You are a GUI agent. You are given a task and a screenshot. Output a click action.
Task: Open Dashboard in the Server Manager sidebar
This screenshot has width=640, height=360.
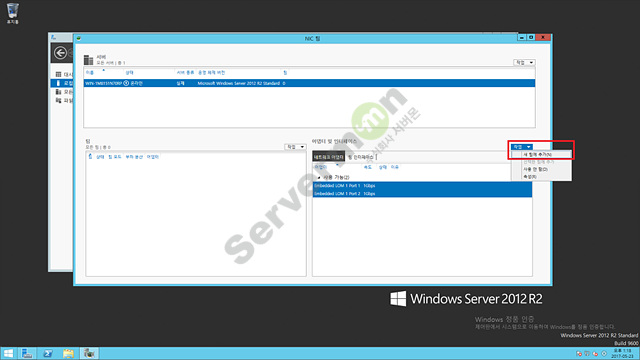coord(64,74)
